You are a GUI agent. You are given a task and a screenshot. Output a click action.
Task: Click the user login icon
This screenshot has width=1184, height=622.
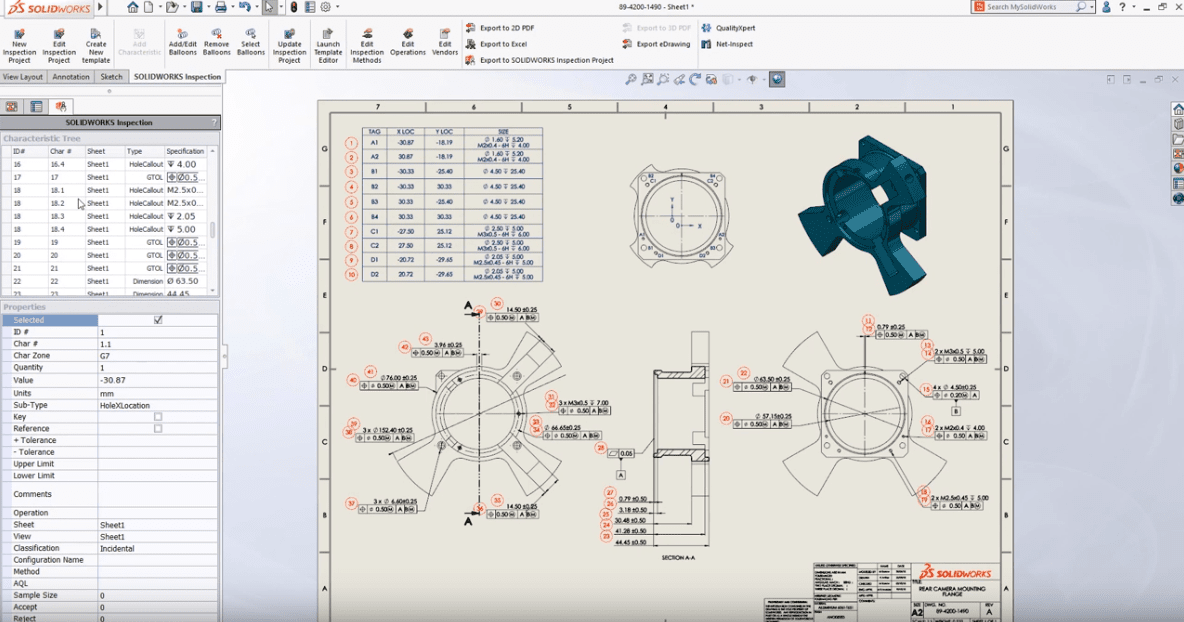pos(1106,7)
